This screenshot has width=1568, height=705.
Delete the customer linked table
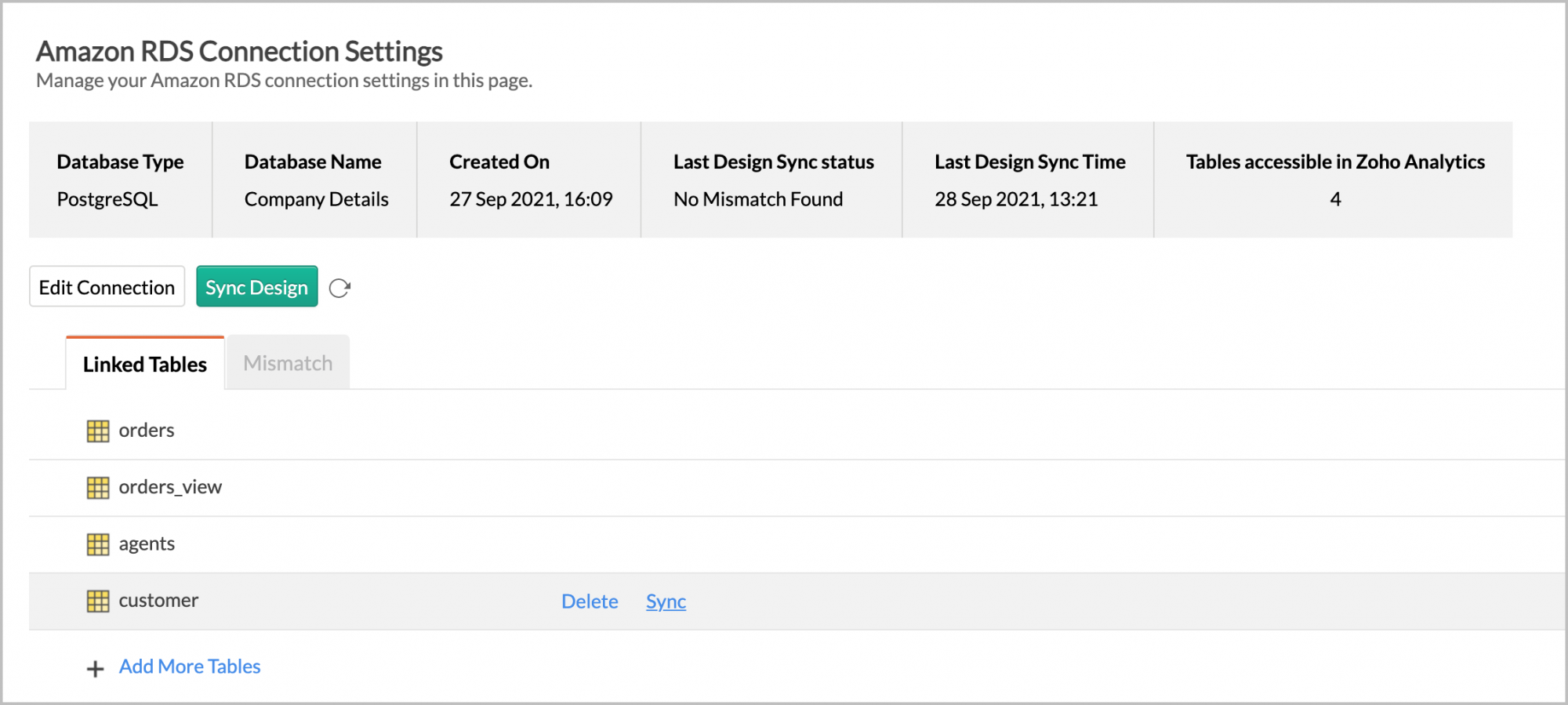[590, 601]
